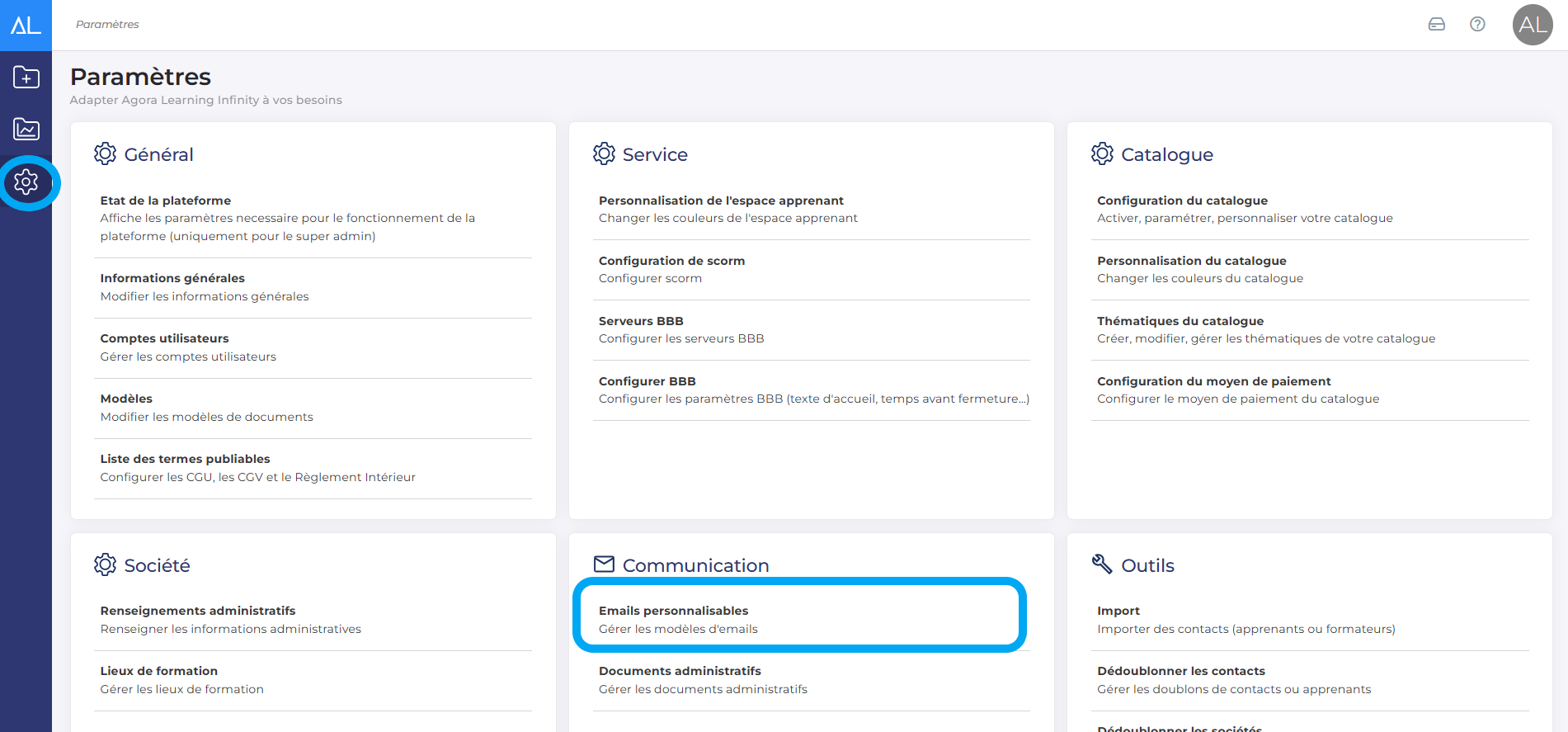Click the Paramètres breadcrumb
1568x732 pixels.
107,25
